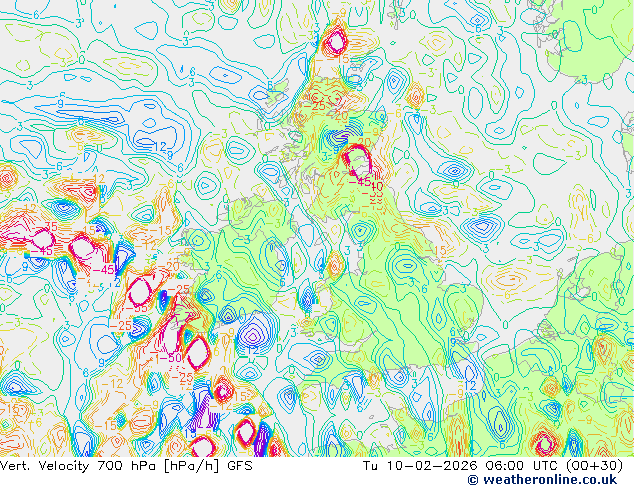Click the '-50' contour label
The image size is (634, 490).
pos(170,358)
